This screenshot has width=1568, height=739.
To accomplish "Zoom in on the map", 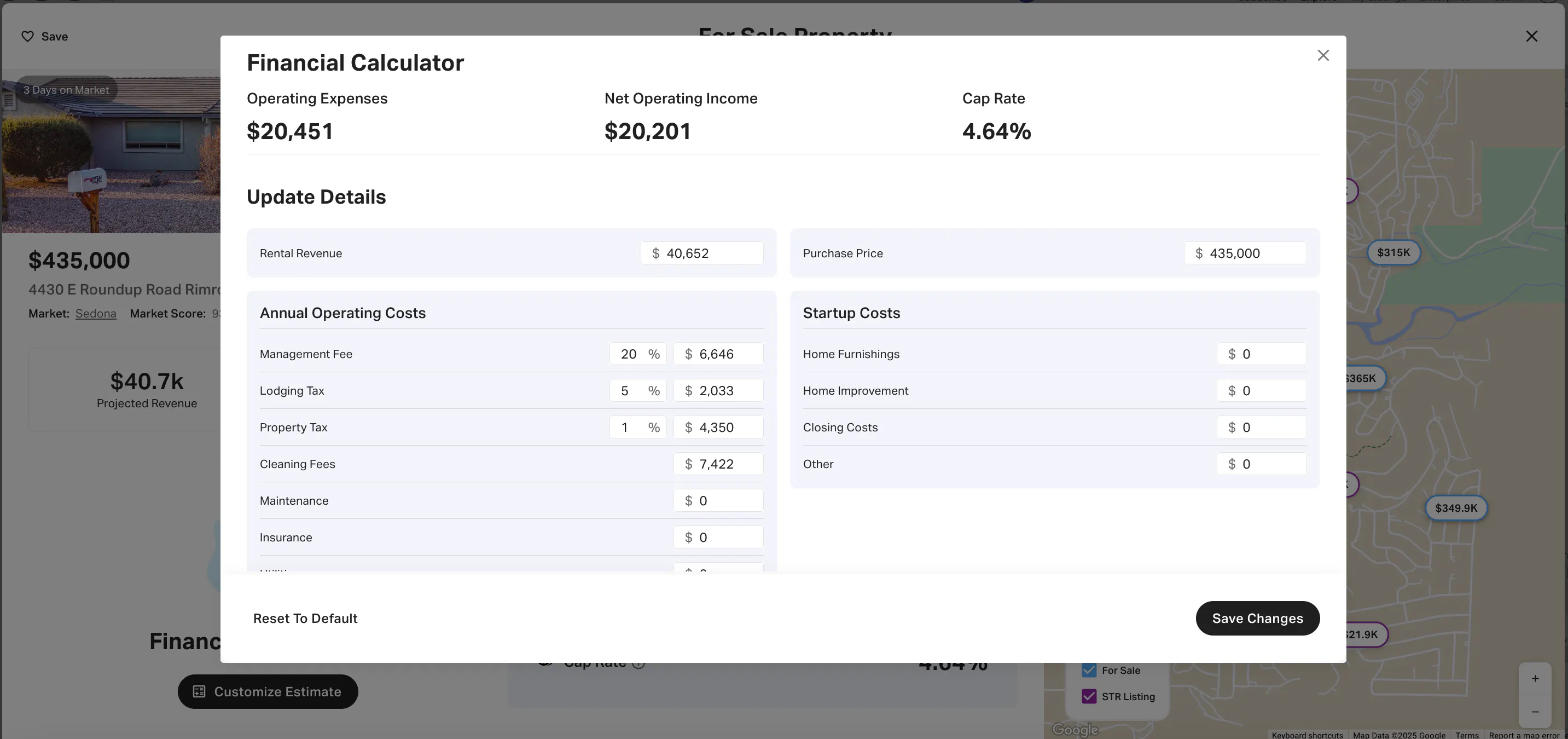I will [1535, 679].
